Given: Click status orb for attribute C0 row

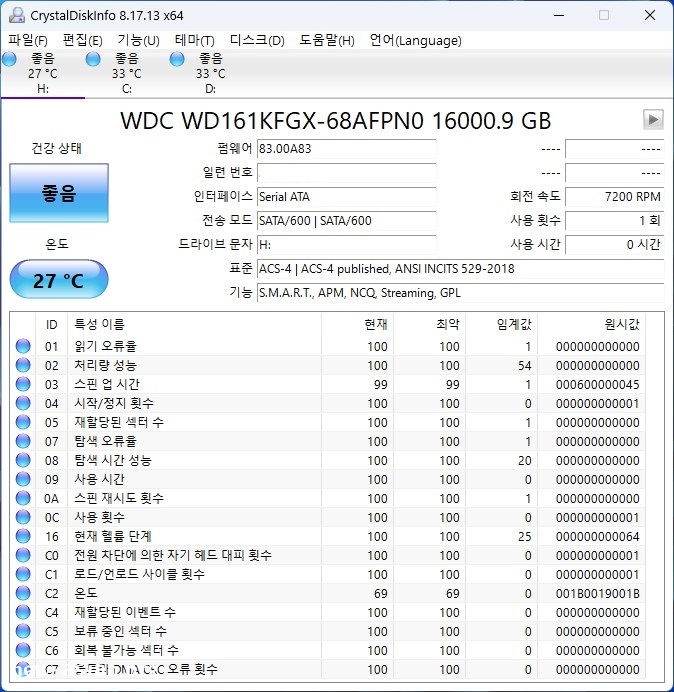Looking at the screenshot, I should tap(23, 555).
